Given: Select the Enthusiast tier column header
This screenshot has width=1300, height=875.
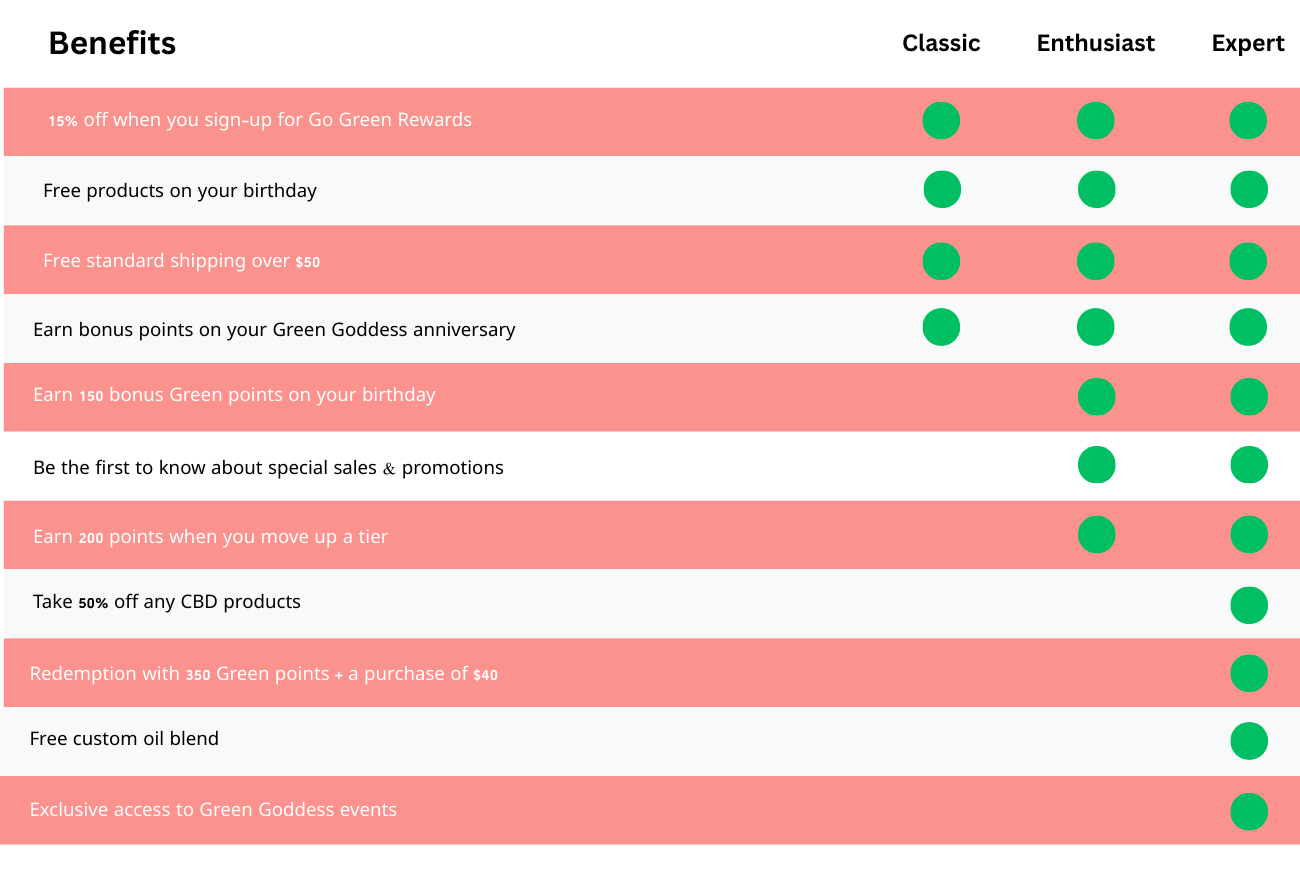Looking at the screenshot, I should tap(1095, 44).
